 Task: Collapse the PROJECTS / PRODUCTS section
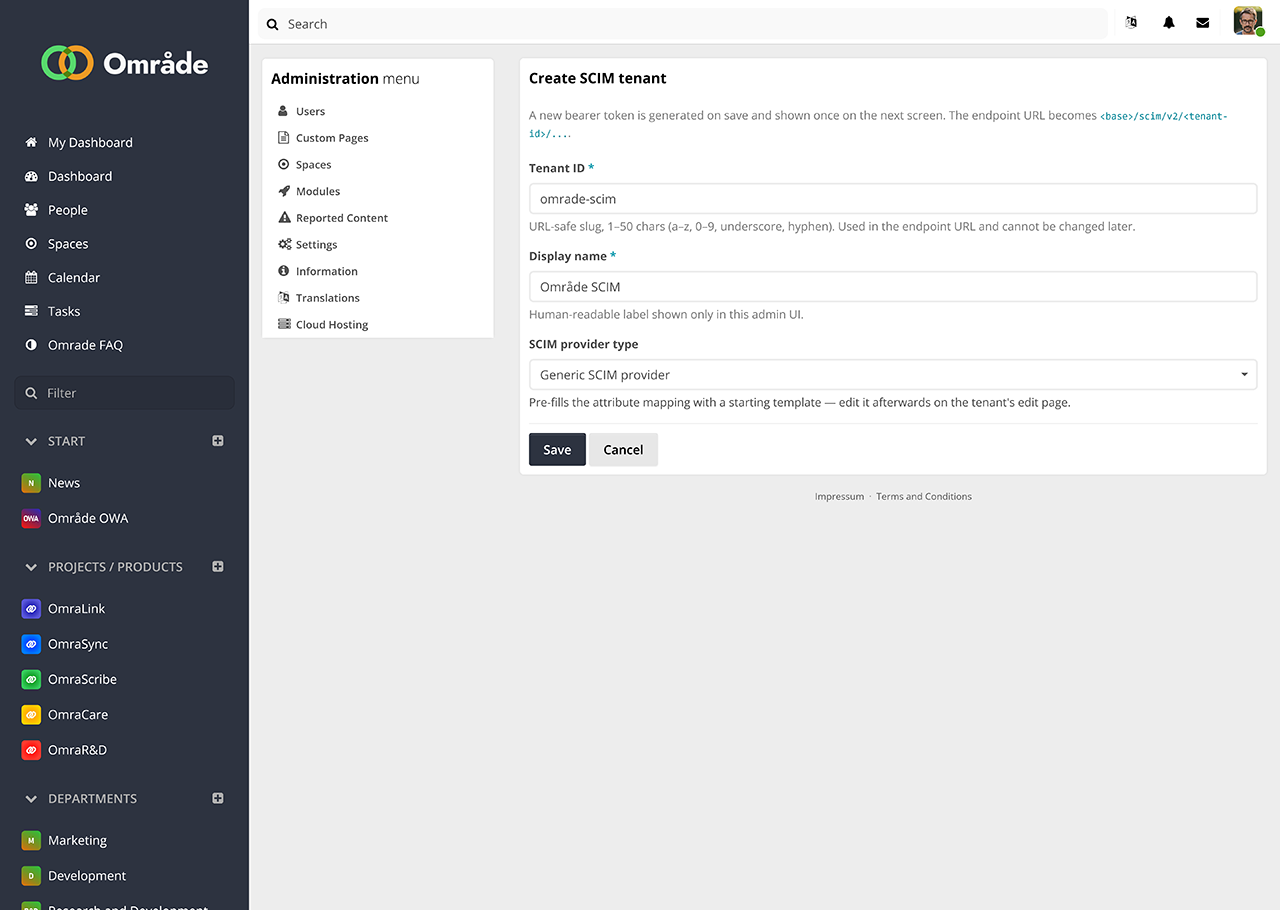coord(31,567)
